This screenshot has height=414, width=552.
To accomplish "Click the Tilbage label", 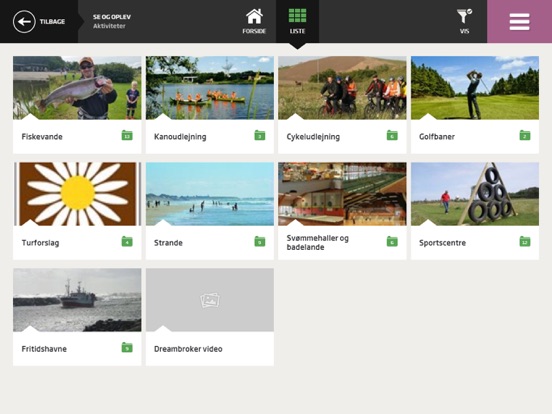I will (52, 21).
